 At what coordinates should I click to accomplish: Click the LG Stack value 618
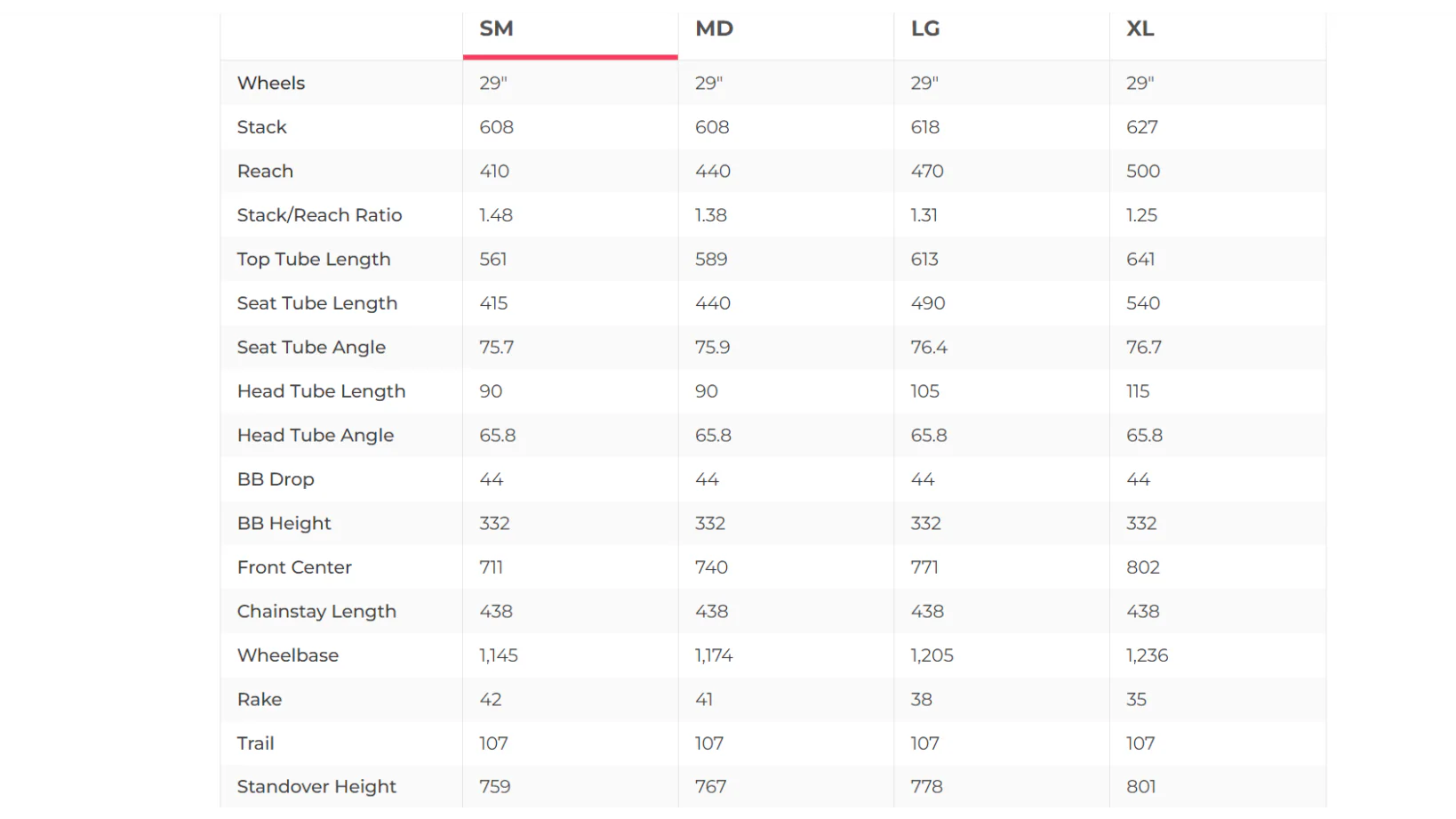point(925,127)
